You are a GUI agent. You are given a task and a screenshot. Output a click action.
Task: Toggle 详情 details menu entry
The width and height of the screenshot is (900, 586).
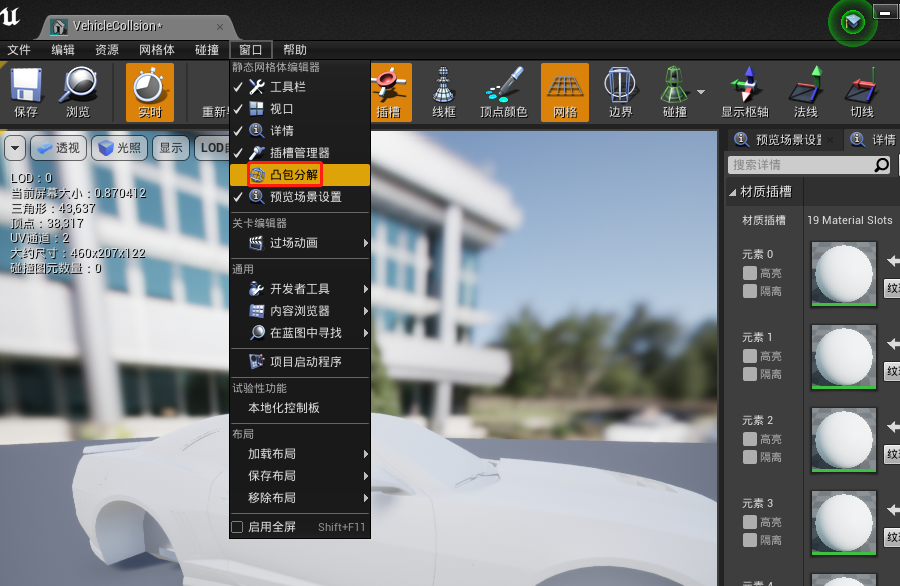tap(300, 131)
